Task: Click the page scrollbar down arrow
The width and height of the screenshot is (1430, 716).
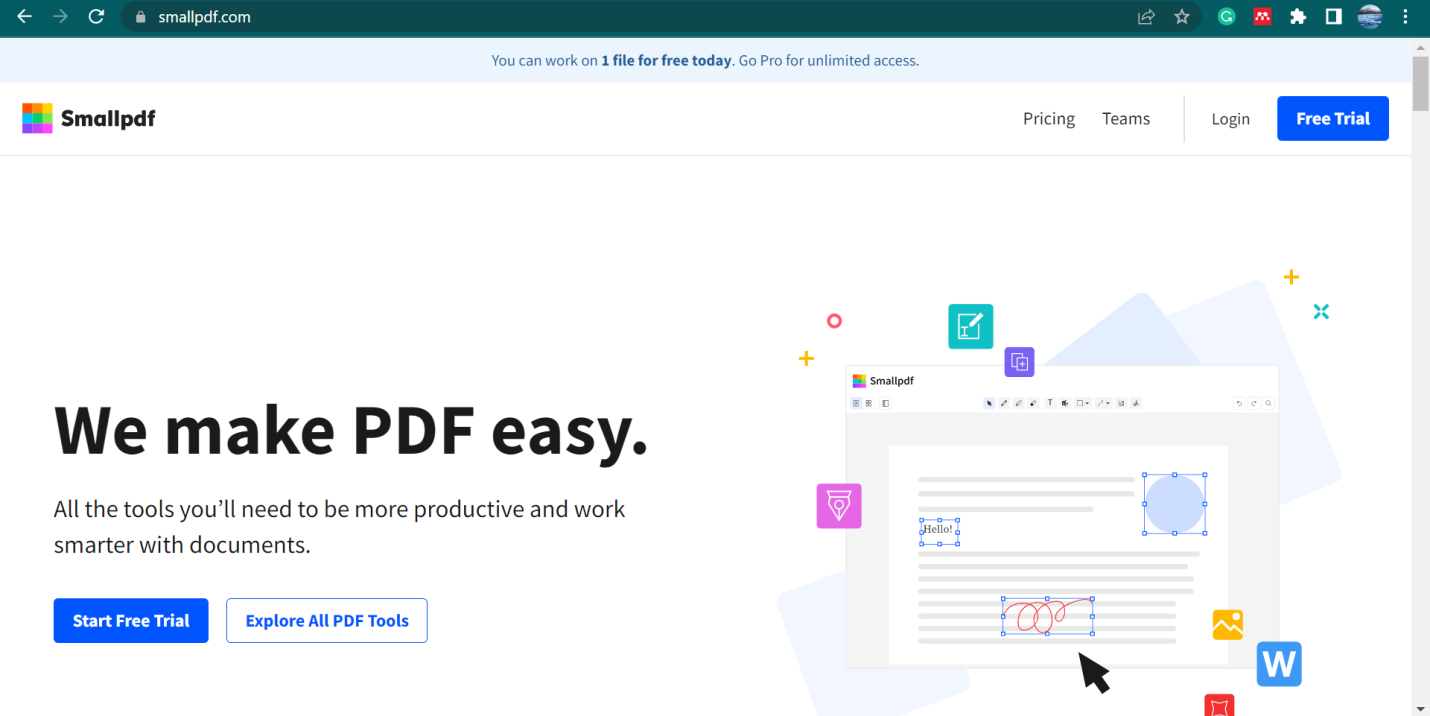Action: tap(1421, 708)
